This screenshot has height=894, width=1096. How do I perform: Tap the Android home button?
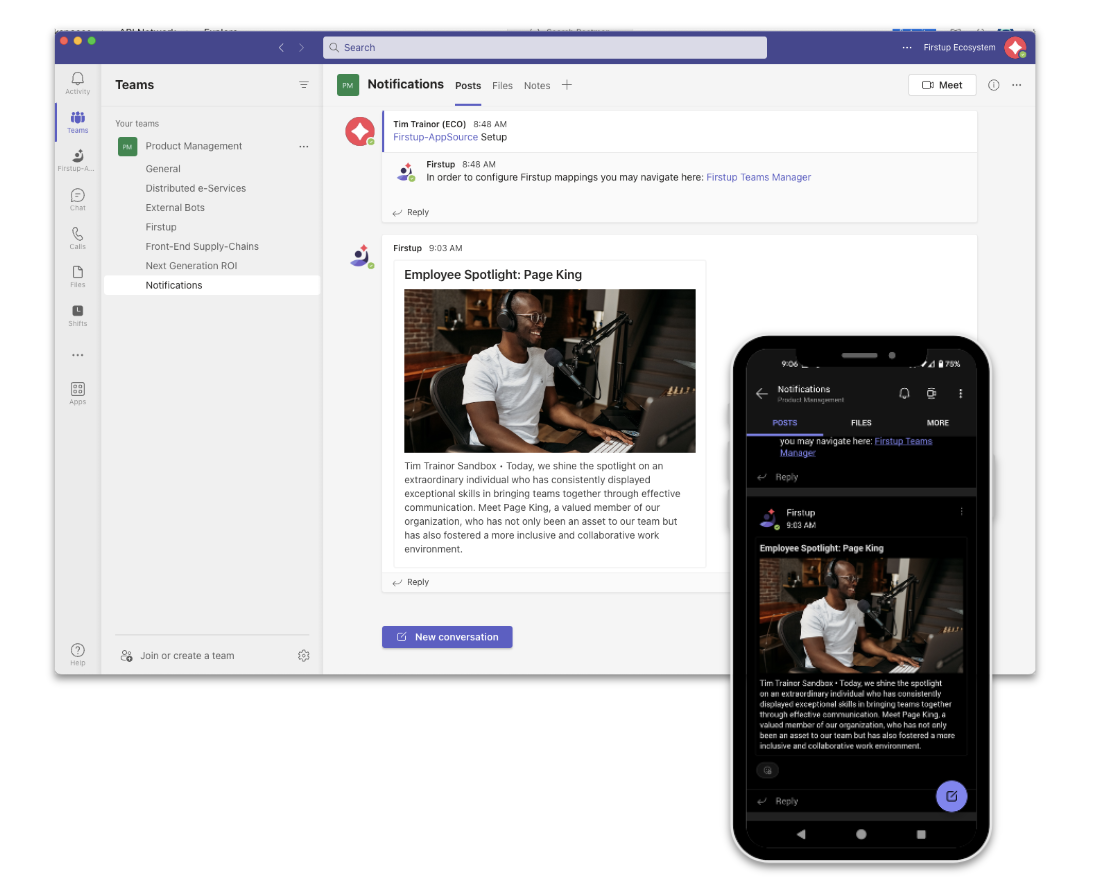861,834
